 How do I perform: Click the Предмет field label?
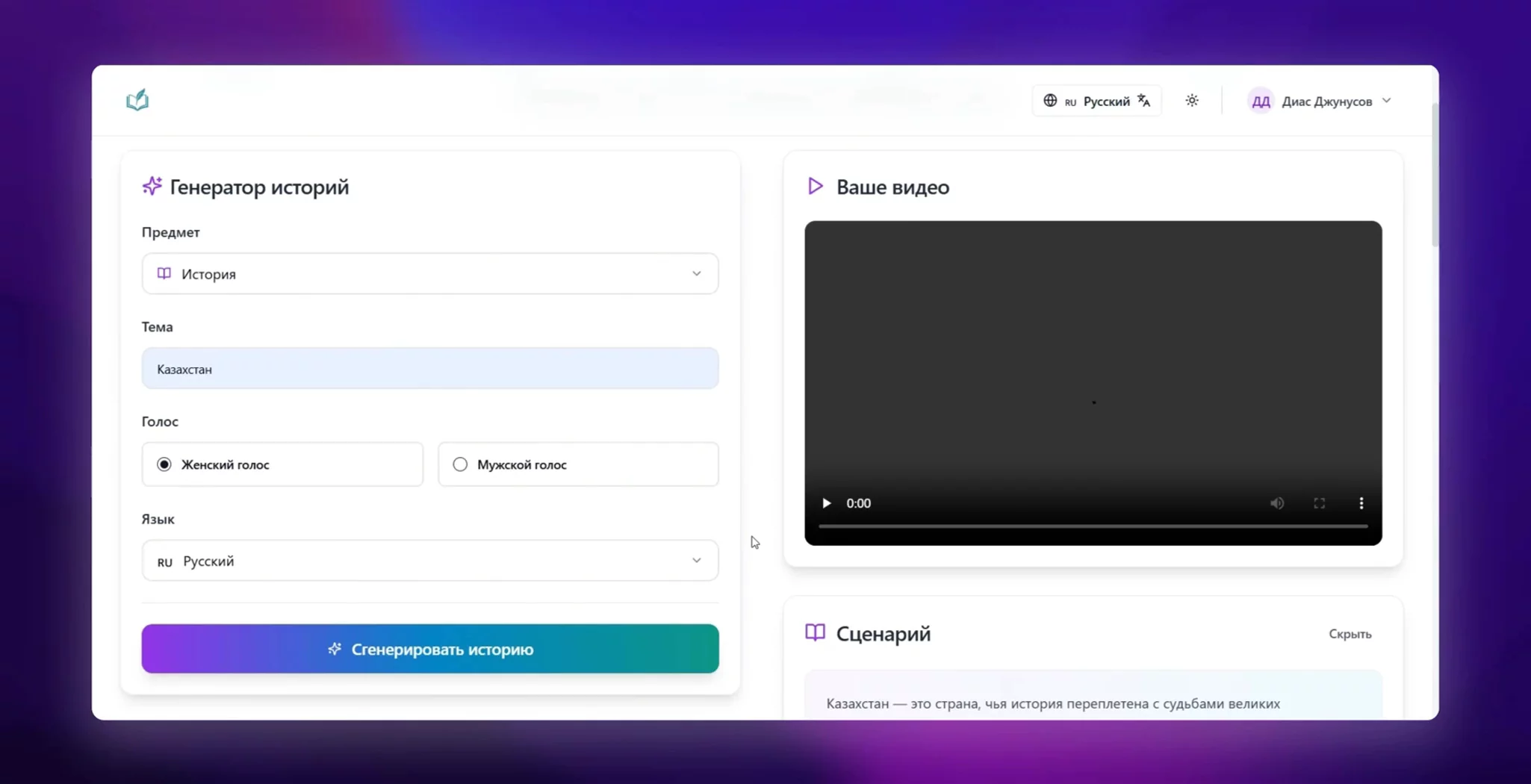(x=170, y=232)
